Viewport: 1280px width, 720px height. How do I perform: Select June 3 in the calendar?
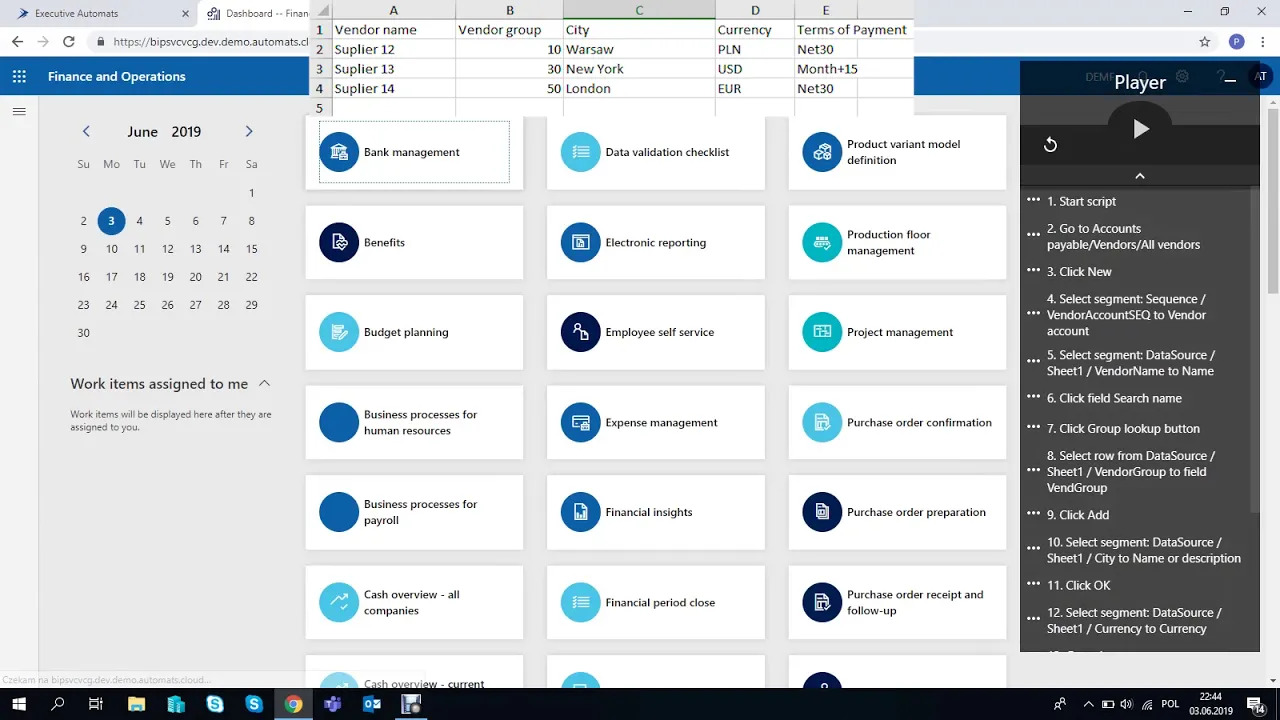coord(111,221)
